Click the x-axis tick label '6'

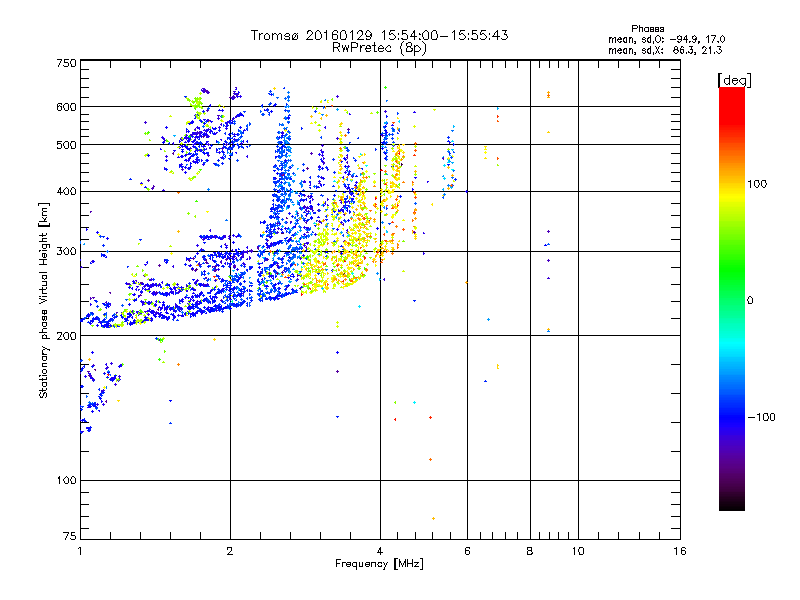click(467, 551)
